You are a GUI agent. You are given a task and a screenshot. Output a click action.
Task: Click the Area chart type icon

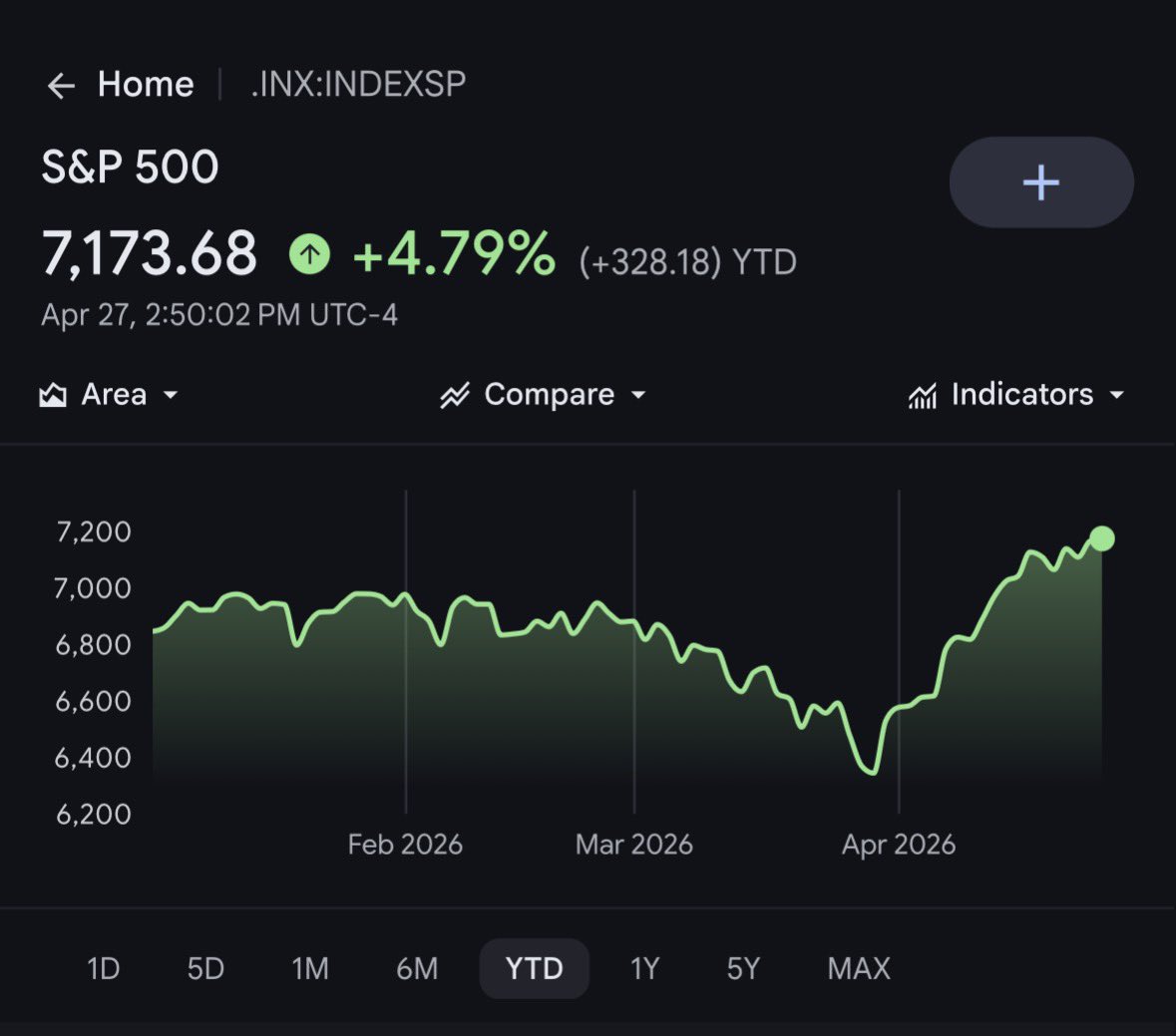click(x=53, y=394)
